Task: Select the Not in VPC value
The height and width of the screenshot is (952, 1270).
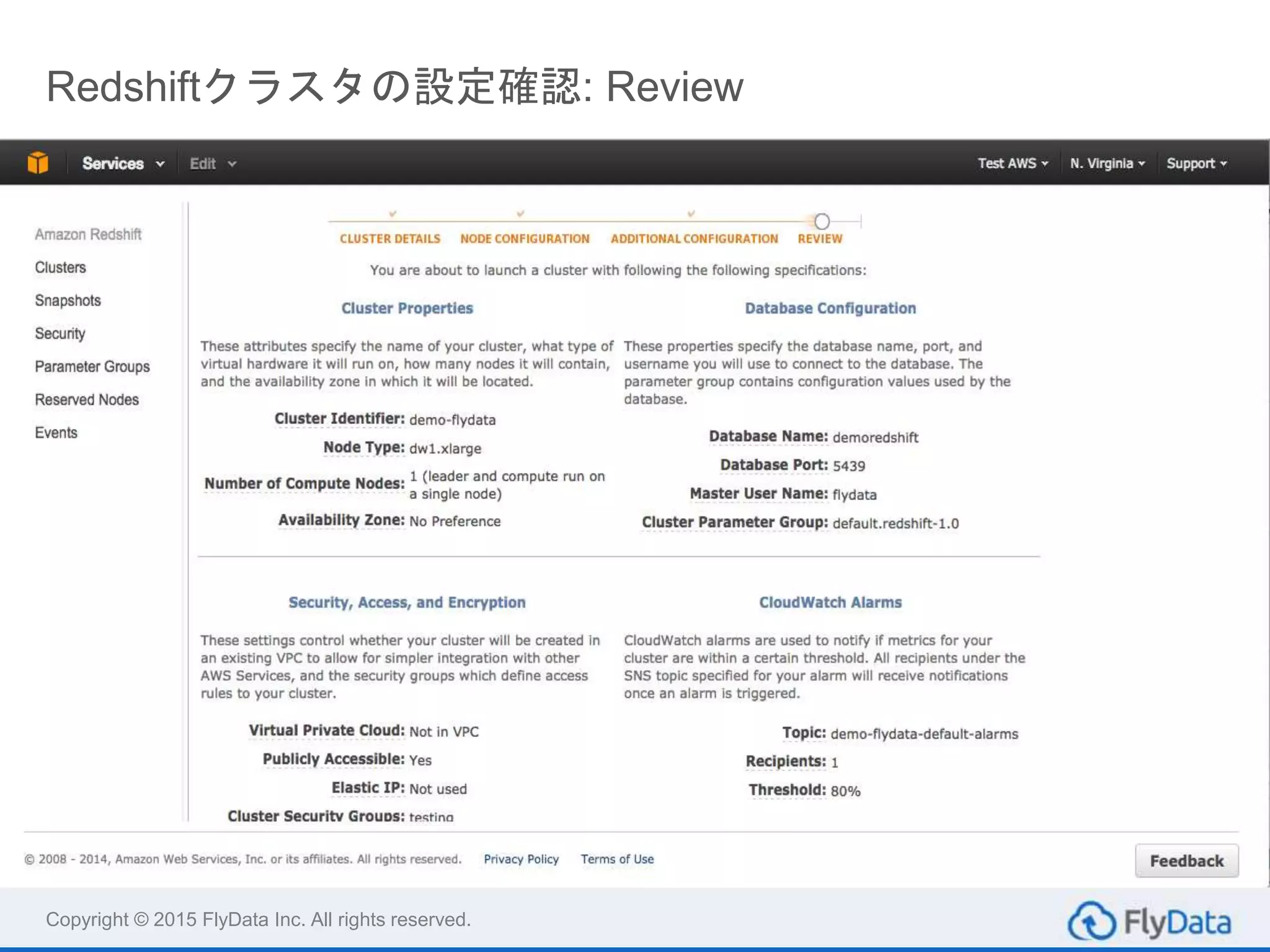Action: [444, 732]
